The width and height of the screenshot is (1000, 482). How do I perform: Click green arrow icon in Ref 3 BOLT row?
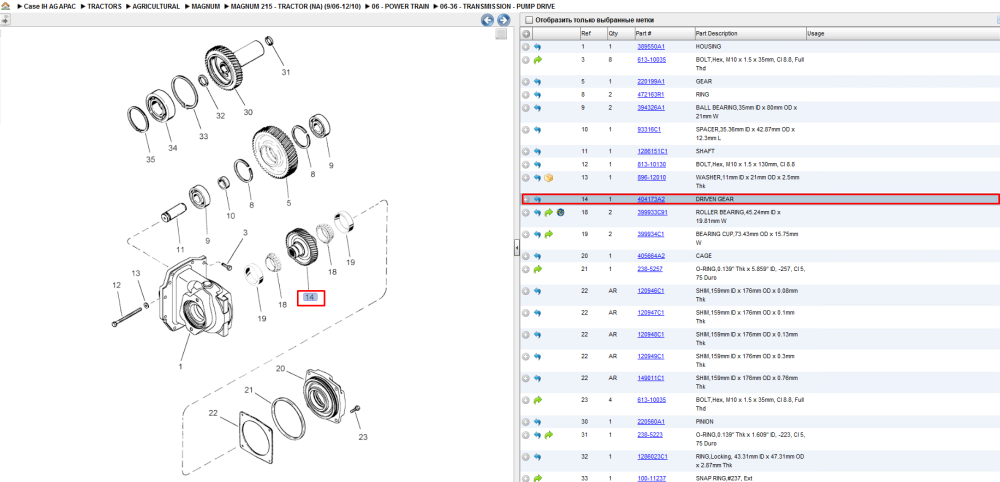[x=538, y=59]
